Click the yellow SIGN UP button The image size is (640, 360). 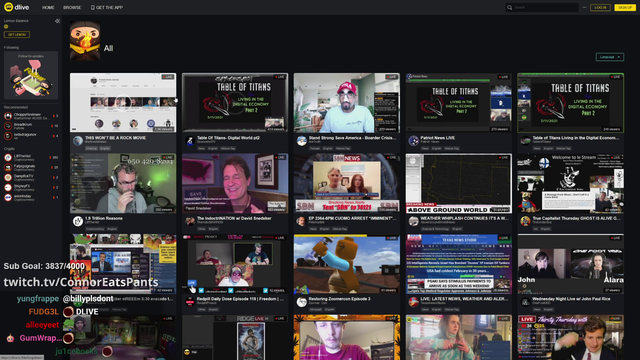(x=624, y=7)
